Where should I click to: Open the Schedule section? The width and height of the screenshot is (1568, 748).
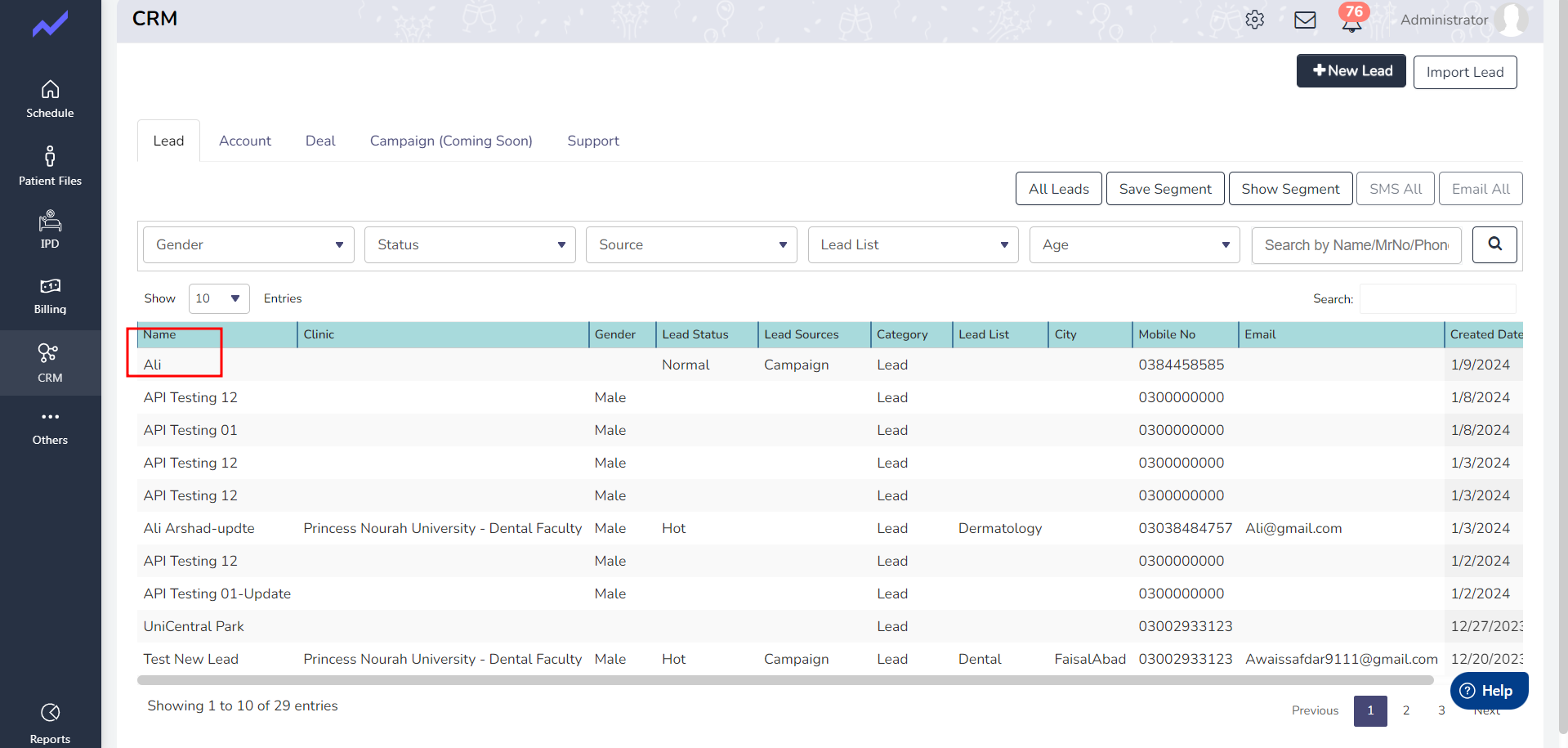tap(50, 99)
